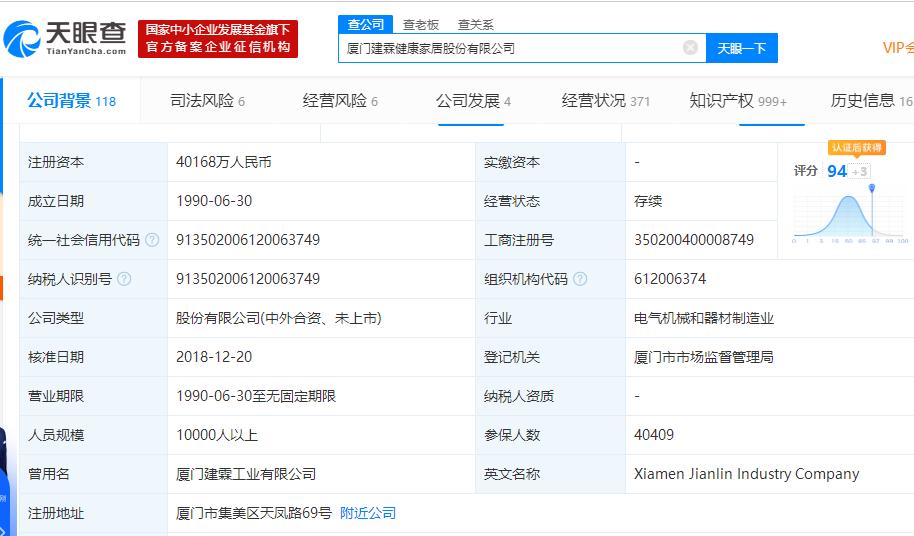
Task: Select organization code 612006374
Action: click(670, 279)
